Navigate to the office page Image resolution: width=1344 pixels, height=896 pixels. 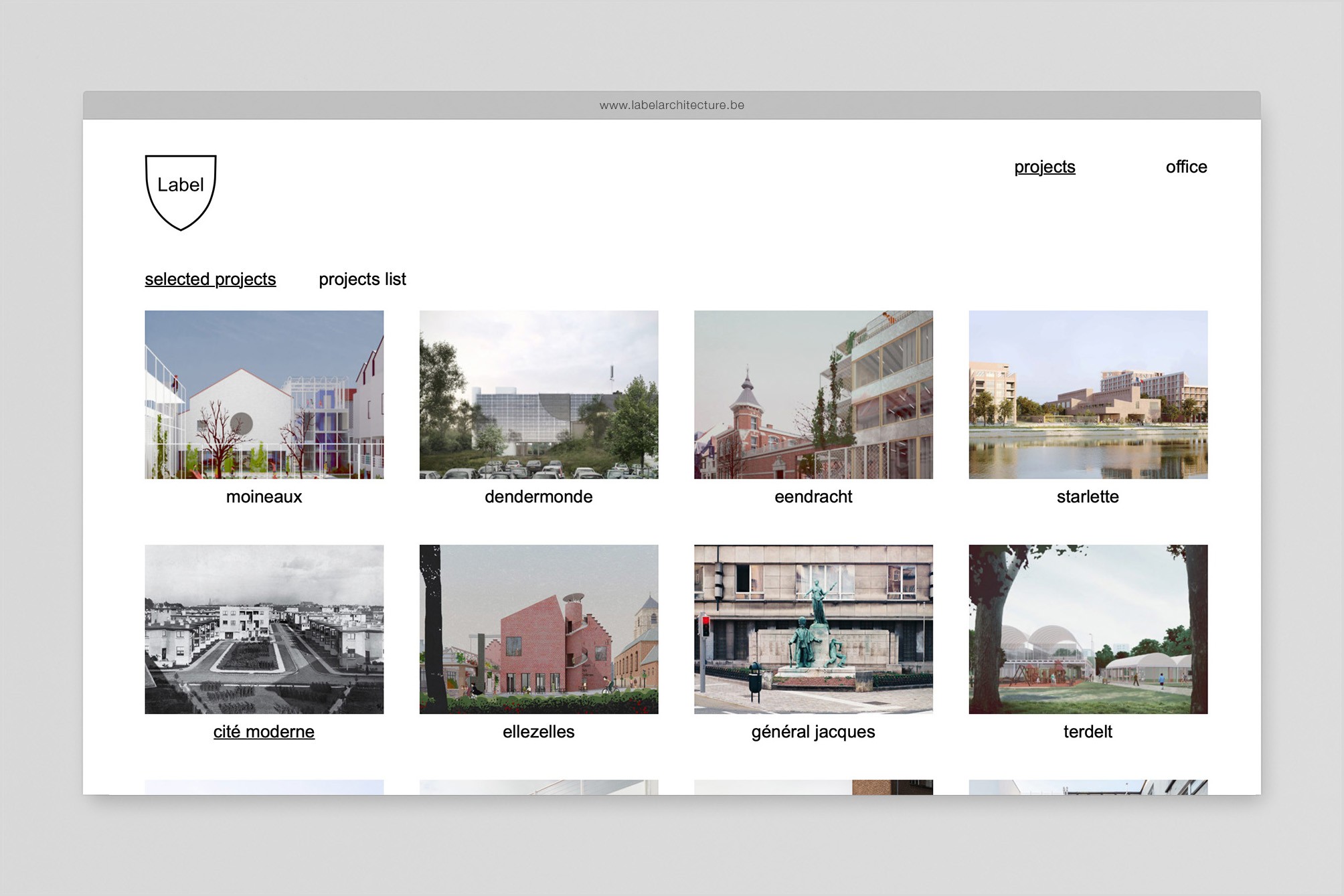click(x=1186, y=167)
